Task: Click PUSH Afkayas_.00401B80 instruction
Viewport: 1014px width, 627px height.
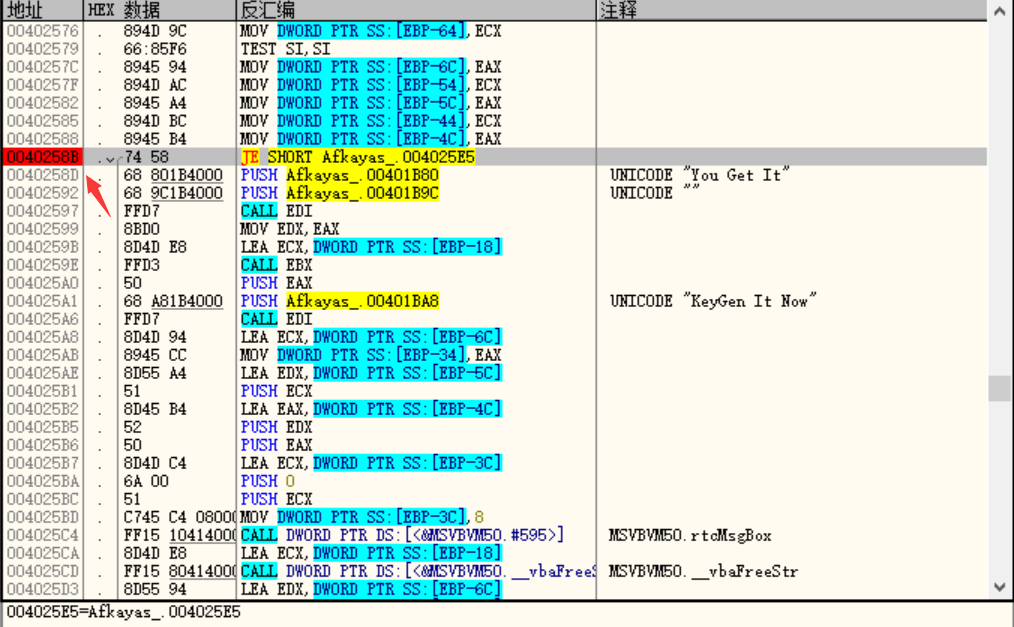Action: click(340, 175)
